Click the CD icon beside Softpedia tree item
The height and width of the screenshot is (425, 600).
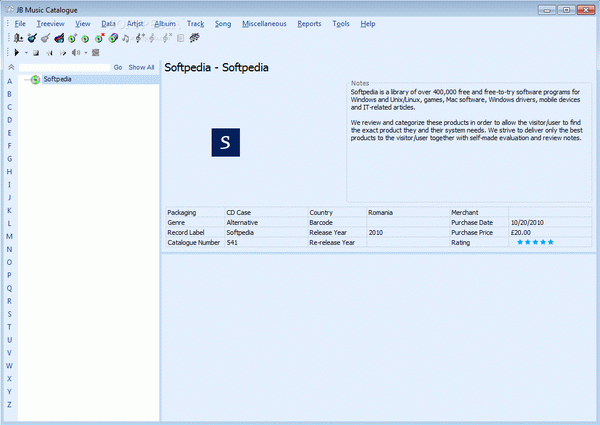pos(35,80)
